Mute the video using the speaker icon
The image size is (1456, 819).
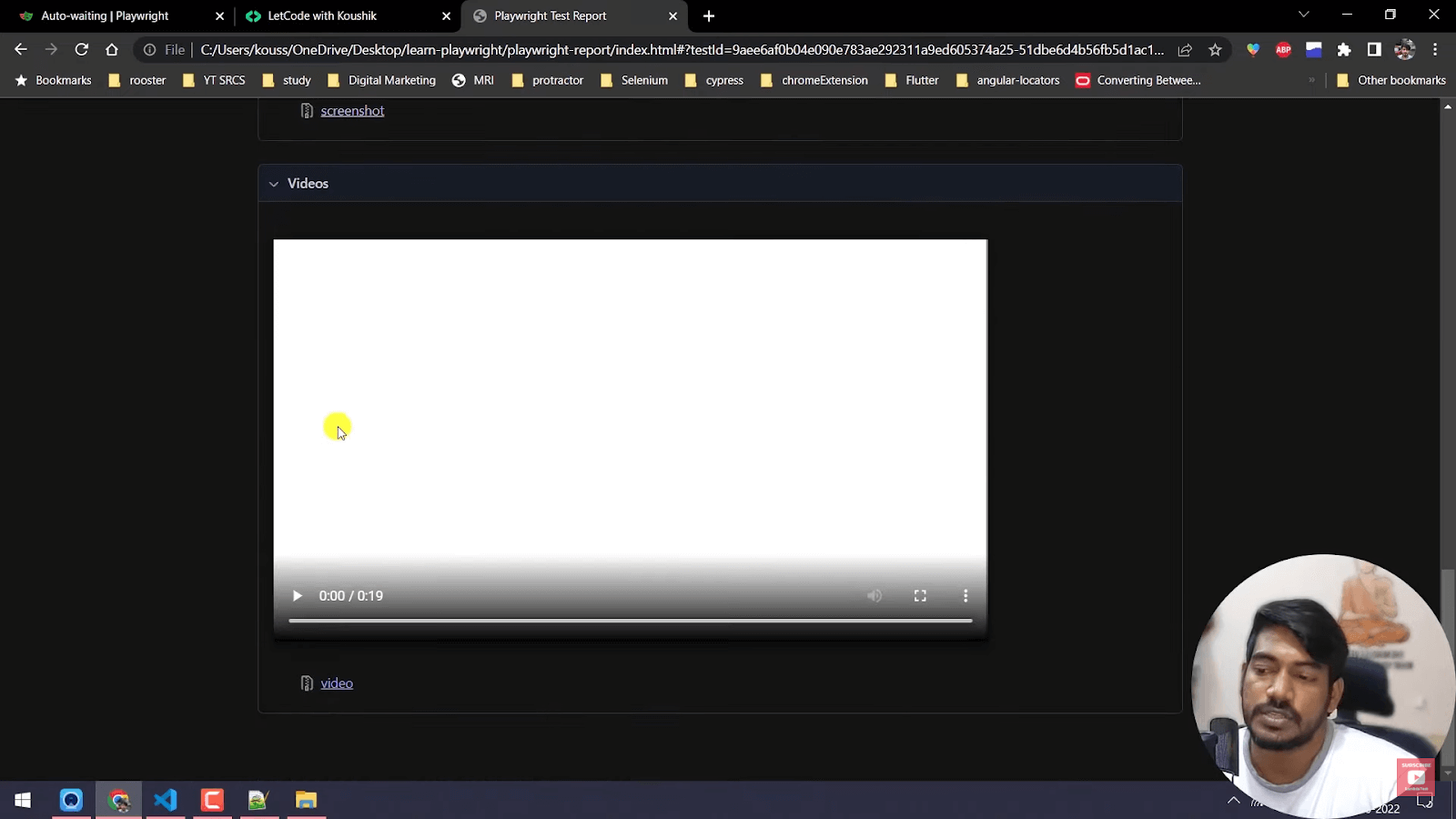[x=875, y=596]
